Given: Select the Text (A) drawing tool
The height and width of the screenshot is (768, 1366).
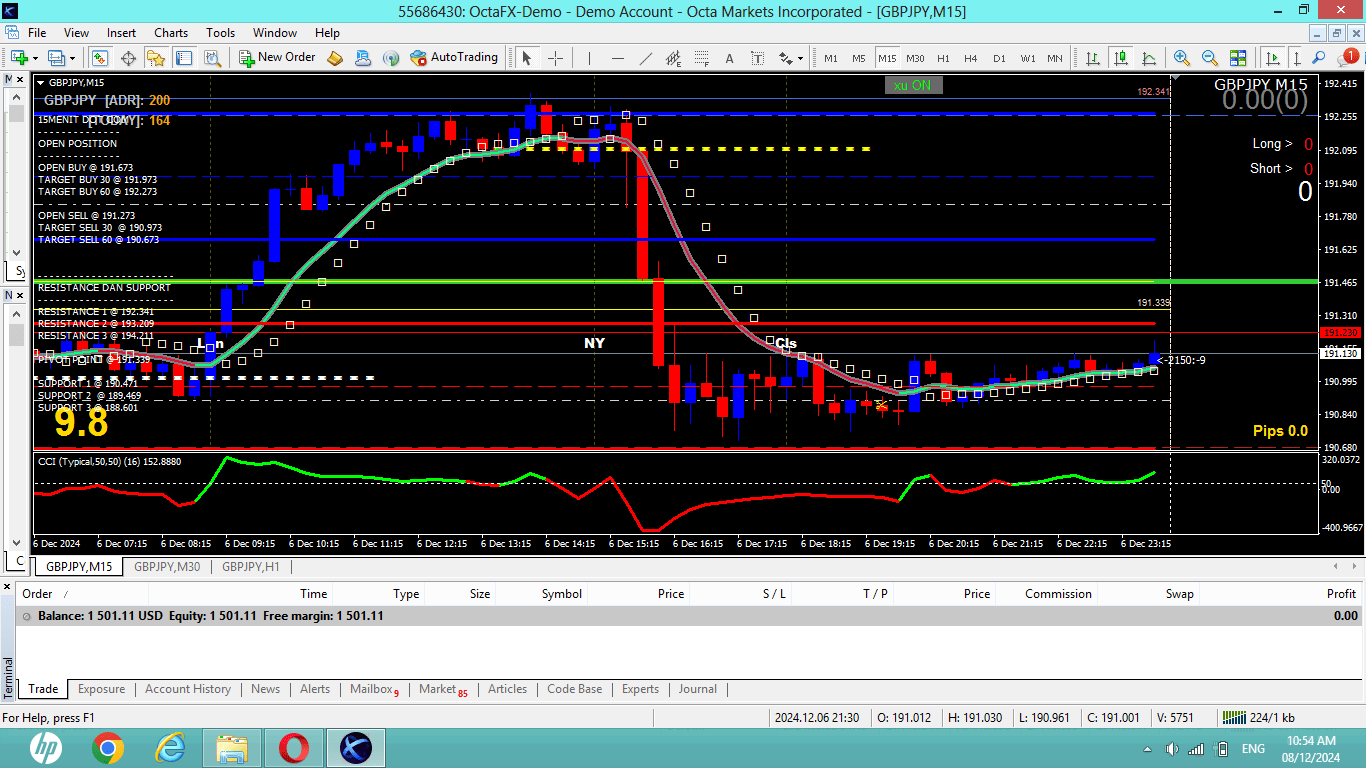Looking at the screenshot, I should [729, 58].
